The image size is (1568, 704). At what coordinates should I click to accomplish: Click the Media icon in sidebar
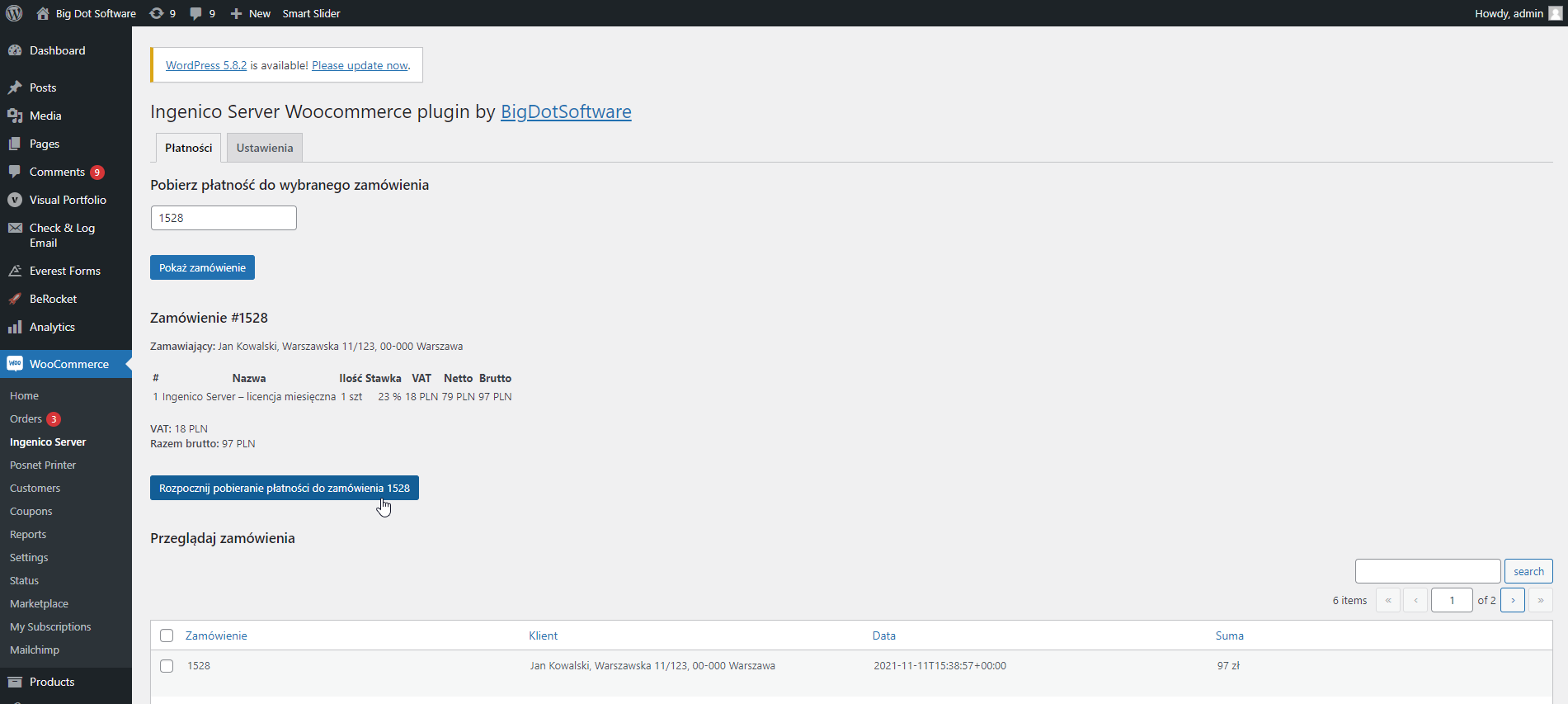pos(15,116)
